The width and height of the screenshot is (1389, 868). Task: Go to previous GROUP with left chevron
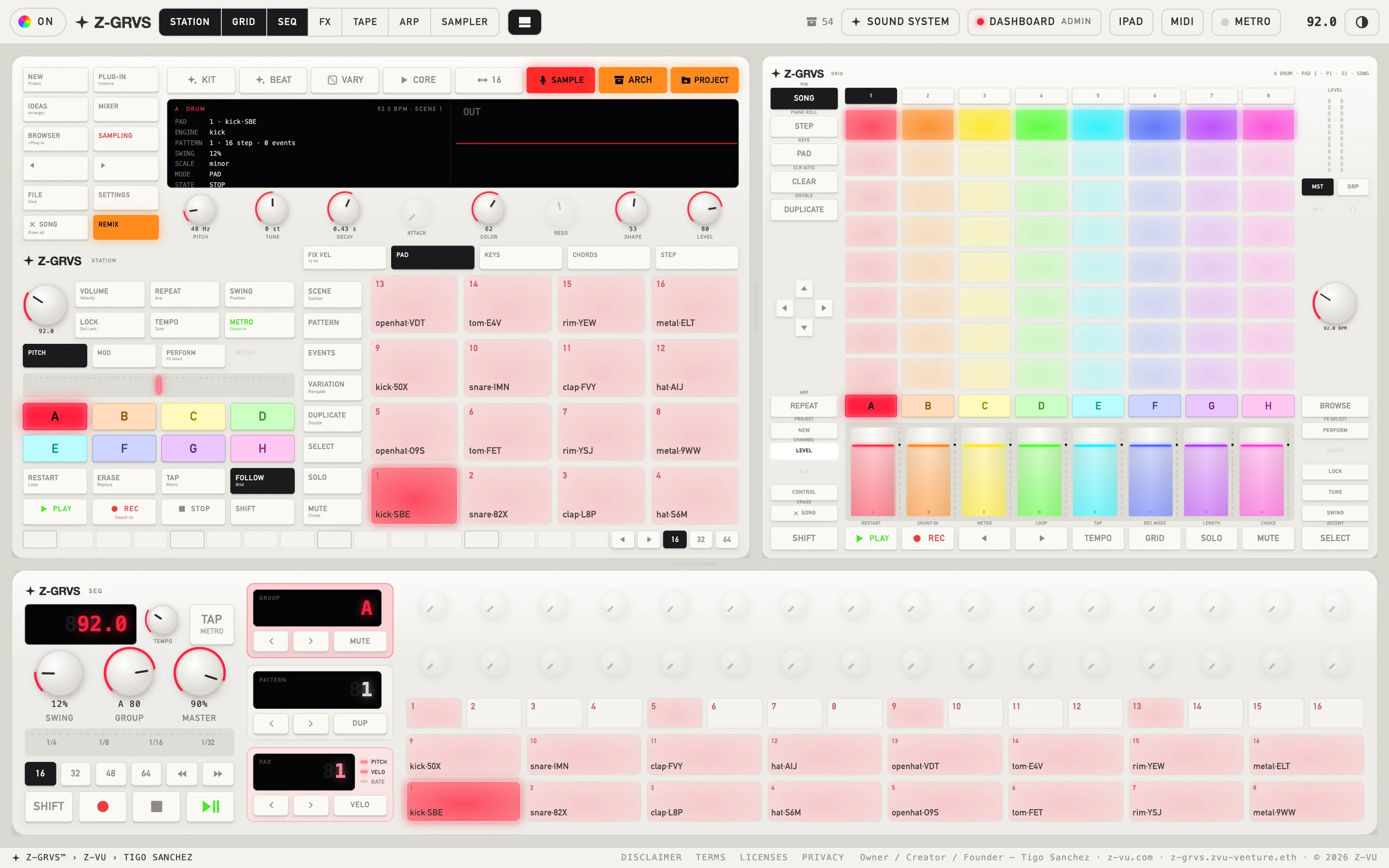click(x=271, y=641)
